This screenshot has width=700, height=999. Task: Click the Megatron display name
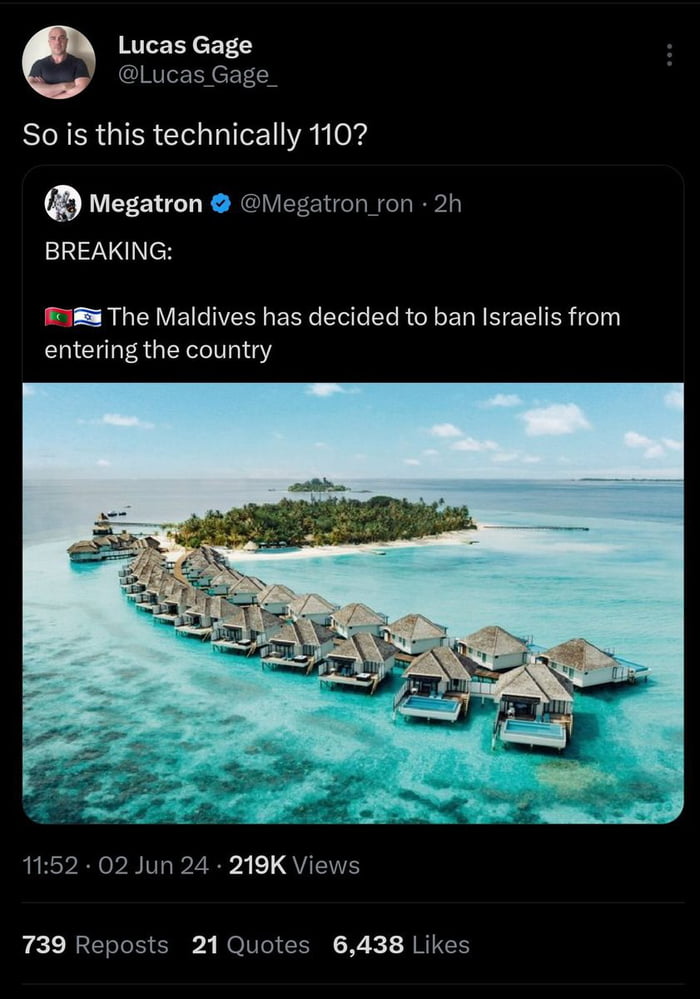coord(145,204)
